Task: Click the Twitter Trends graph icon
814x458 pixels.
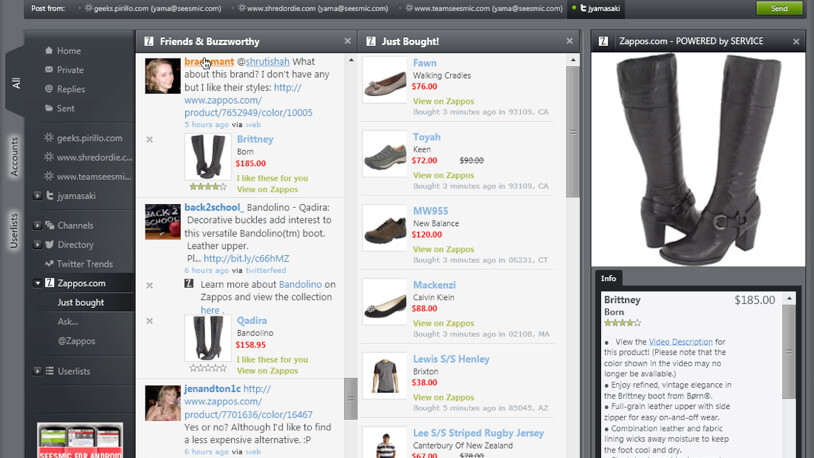Action: (x=48, y=264)
